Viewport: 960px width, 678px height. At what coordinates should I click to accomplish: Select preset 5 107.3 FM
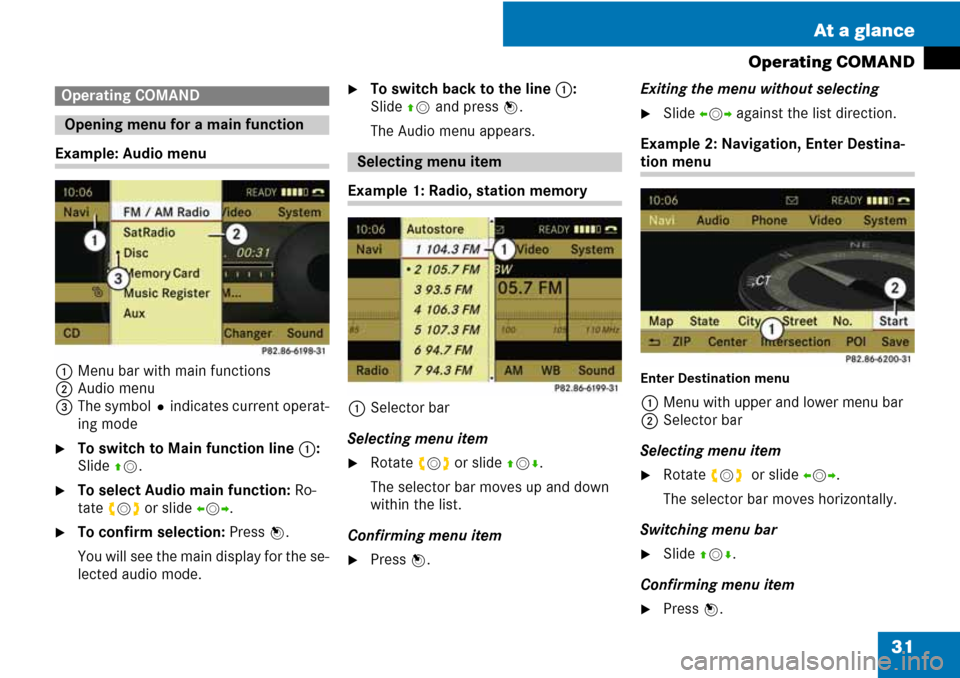(x=446, y=330)
